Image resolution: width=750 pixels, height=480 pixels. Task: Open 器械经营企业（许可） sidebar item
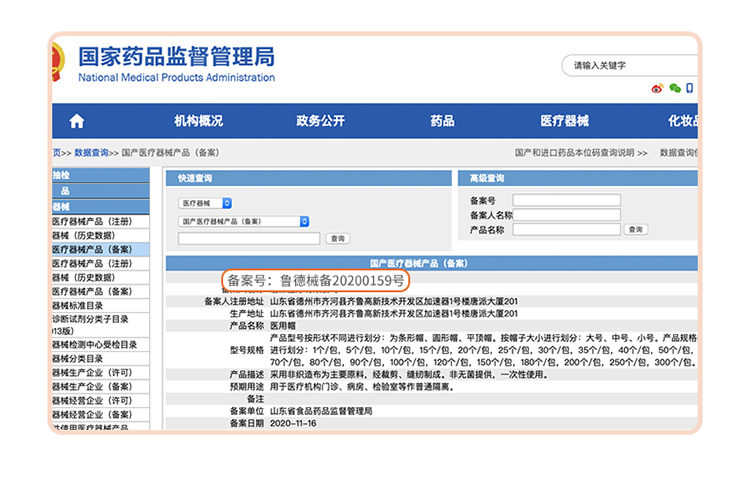pos(100,401)
